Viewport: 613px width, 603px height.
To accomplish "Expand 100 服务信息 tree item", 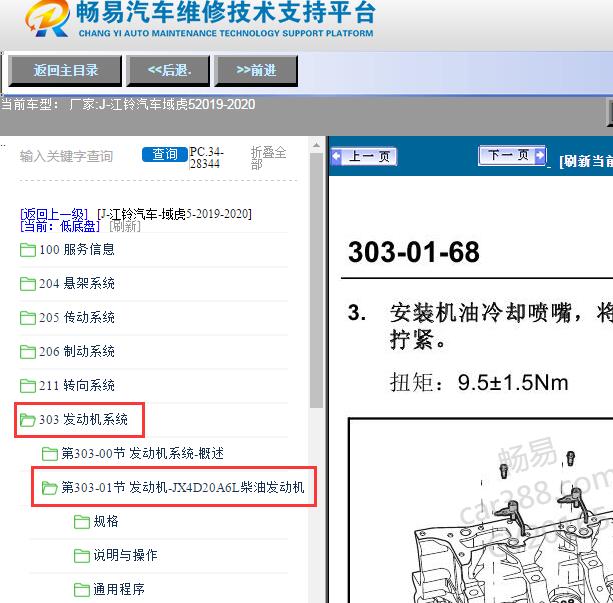I will point(77,249).
